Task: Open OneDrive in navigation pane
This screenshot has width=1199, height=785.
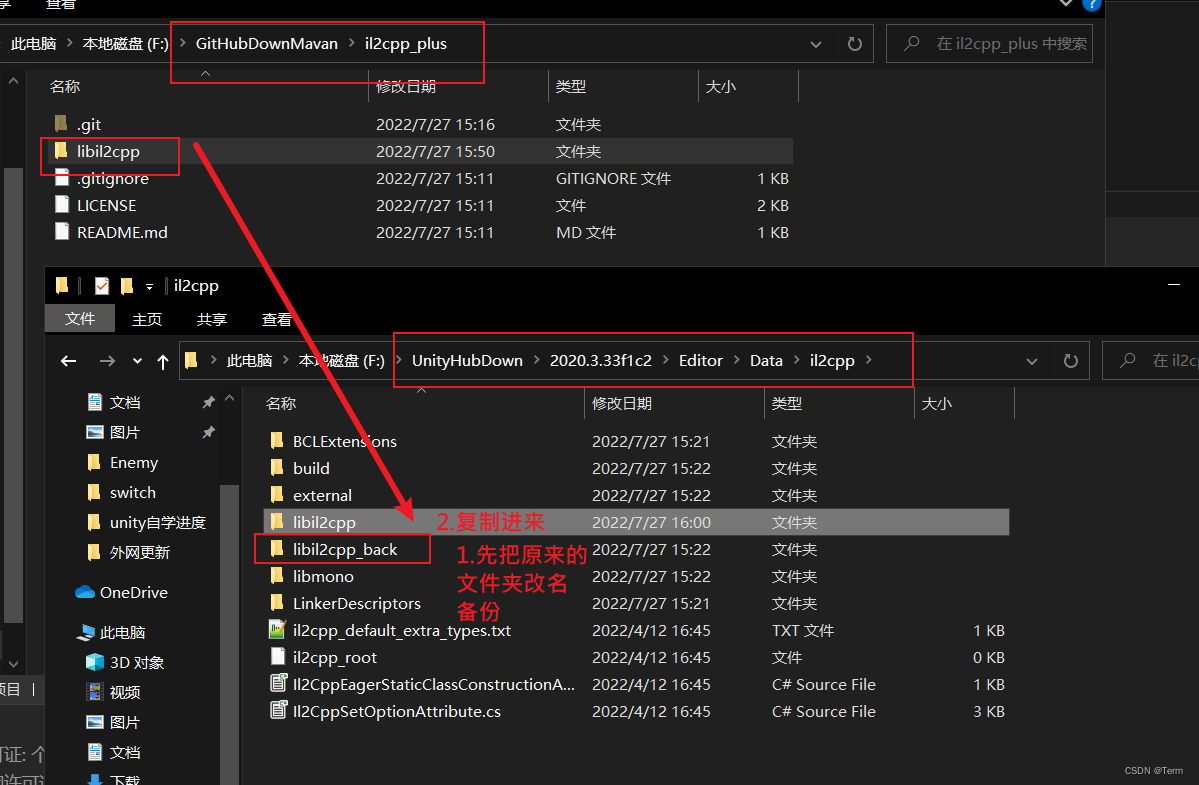Action: pos(133,593)
